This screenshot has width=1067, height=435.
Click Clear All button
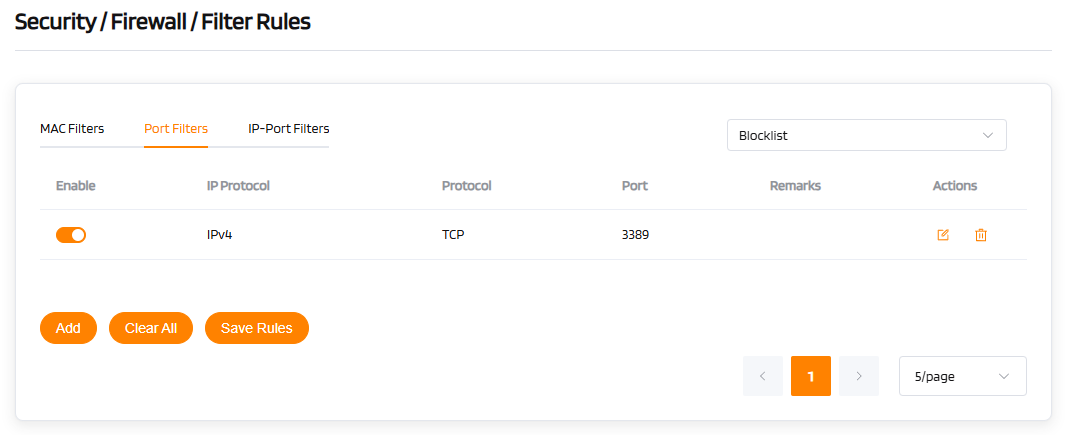click(x=151, y=328)
